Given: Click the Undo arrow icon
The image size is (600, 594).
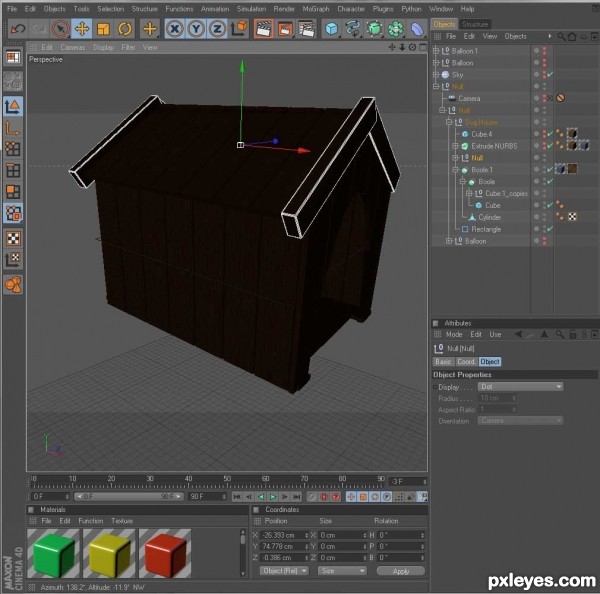Looking at the screenshot, I should (x=18, y=29).
